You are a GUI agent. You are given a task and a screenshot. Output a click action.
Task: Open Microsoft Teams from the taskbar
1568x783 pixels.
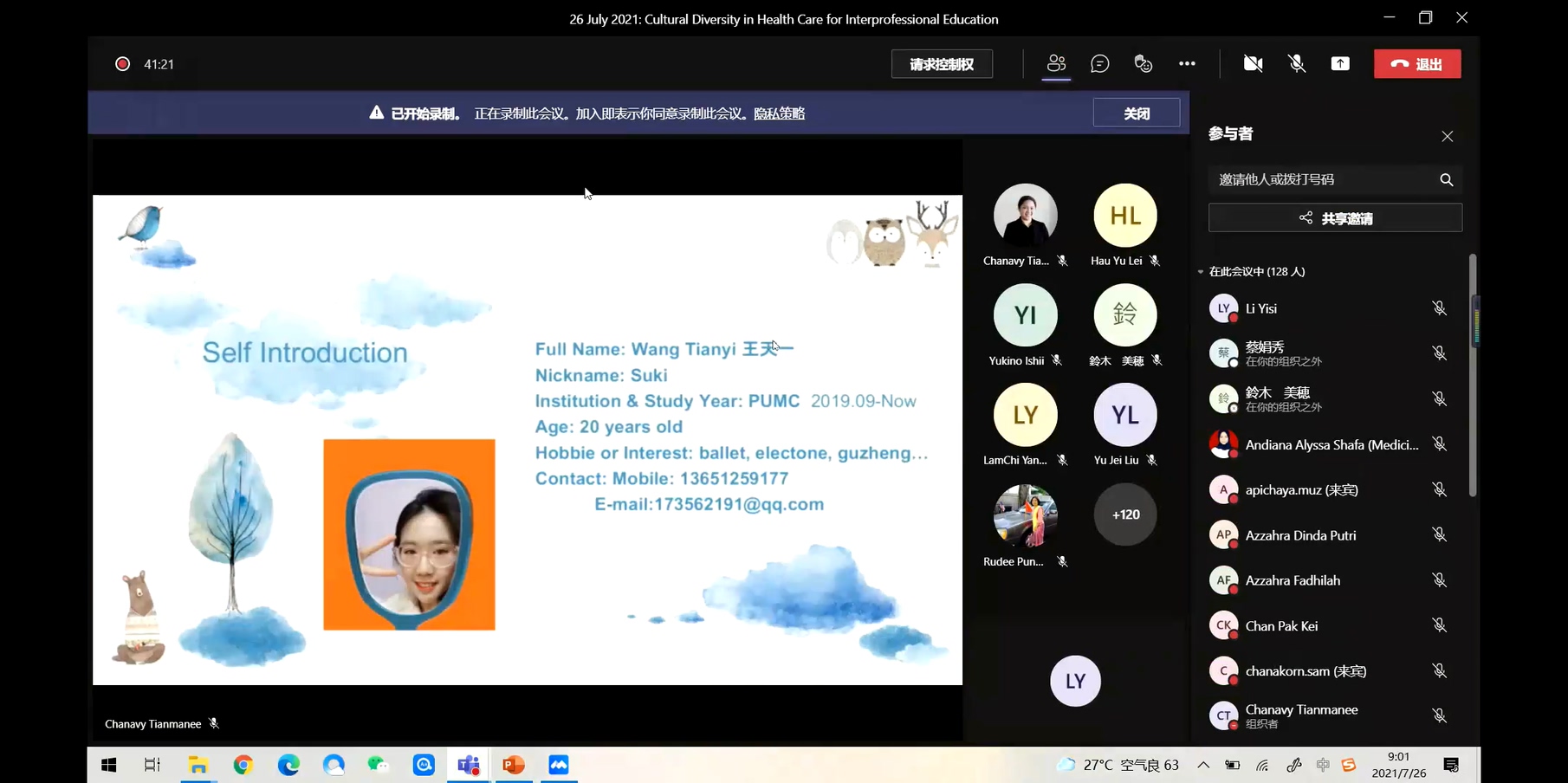(469, 765)
